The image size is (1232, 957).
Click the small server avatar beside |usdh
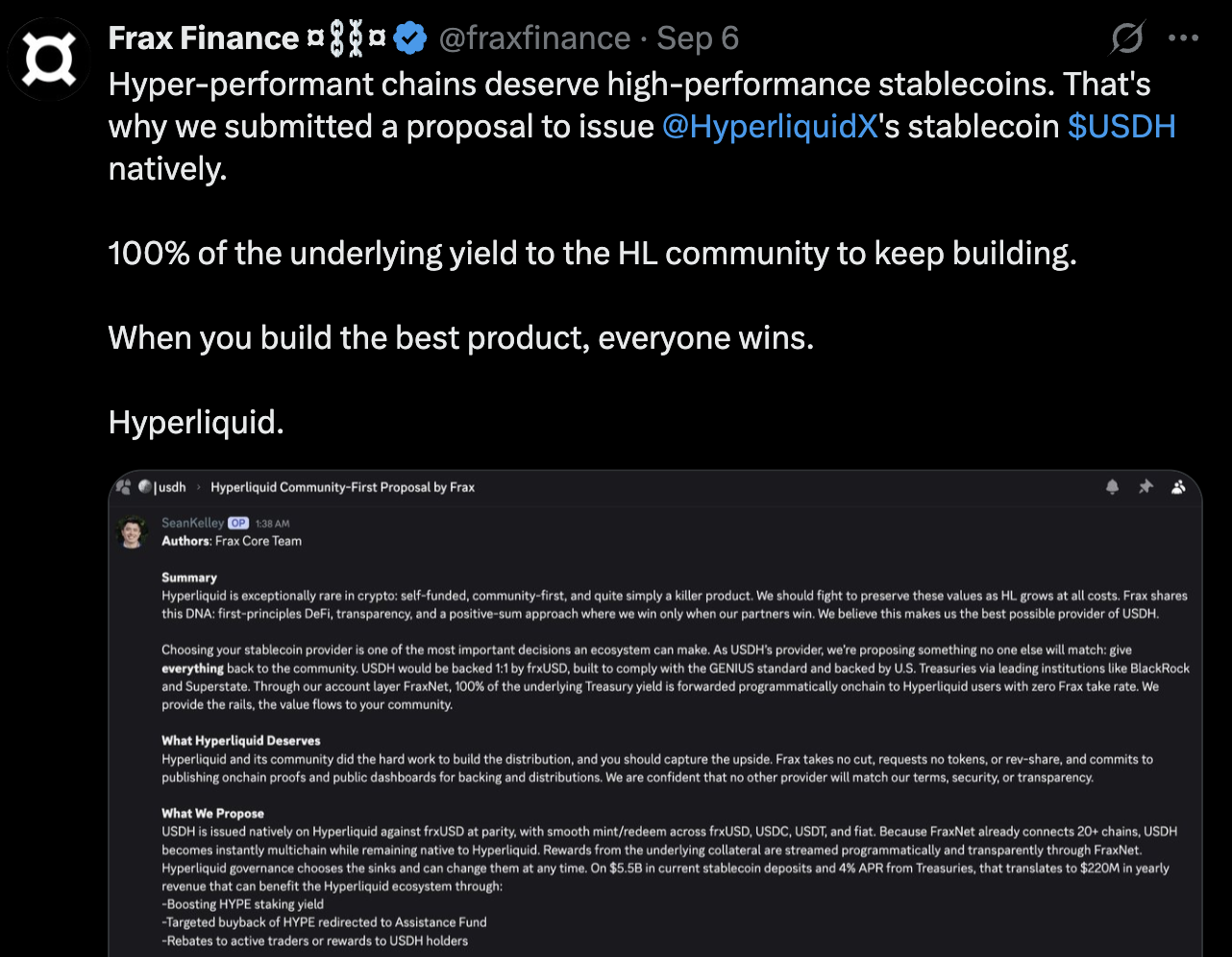coord(143,487)
